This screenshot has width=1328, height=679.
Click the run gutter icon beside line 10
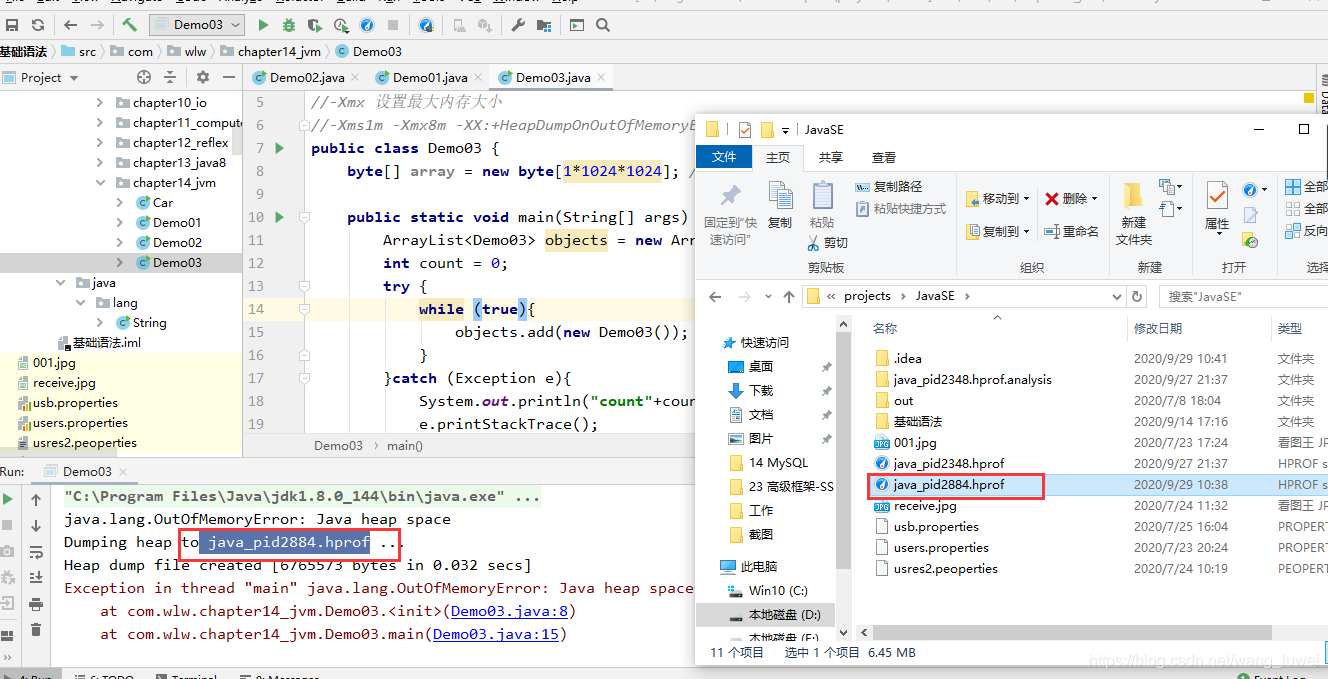click(x=279, y=217)
